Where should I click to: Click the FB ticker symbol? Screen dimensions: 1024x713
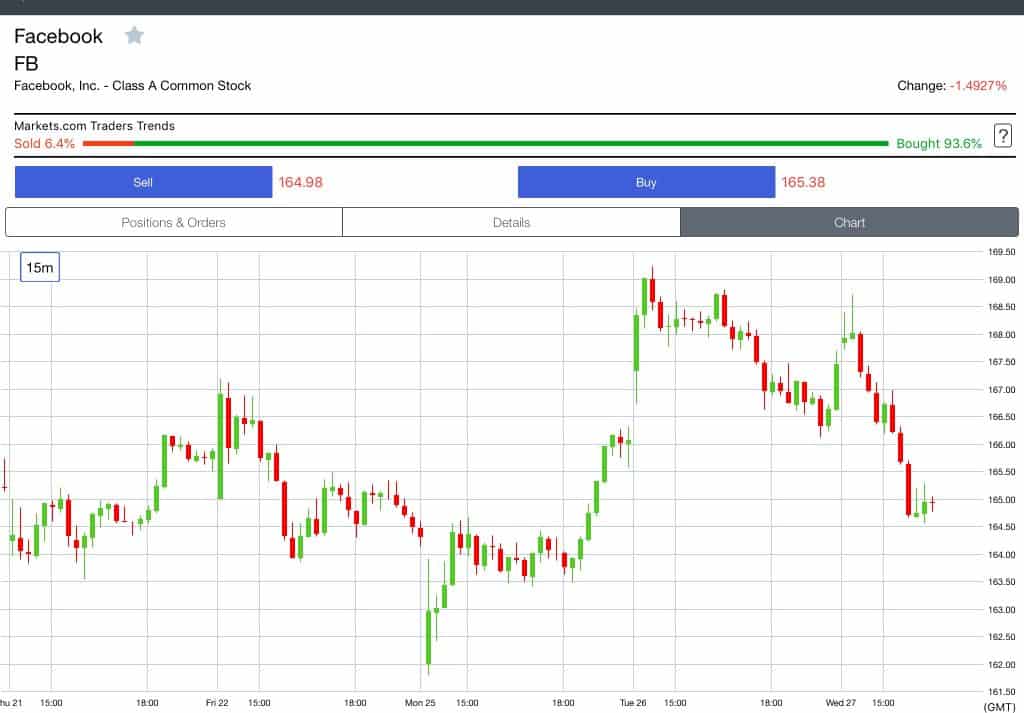click(26, 63)
